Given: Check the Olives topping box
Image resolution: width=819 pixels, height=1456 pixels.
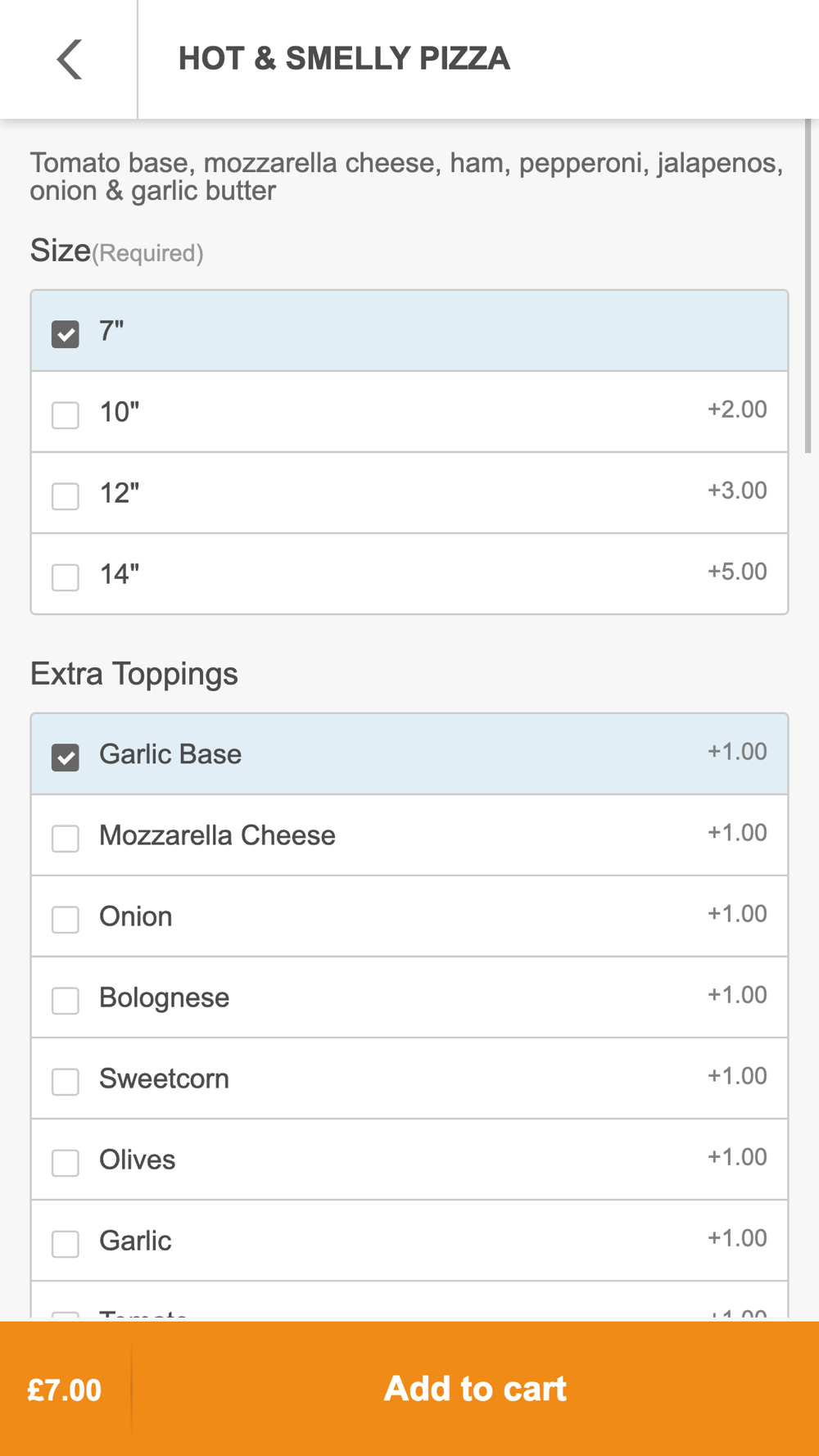Looking at the screenshot, I should point(66,1162).
